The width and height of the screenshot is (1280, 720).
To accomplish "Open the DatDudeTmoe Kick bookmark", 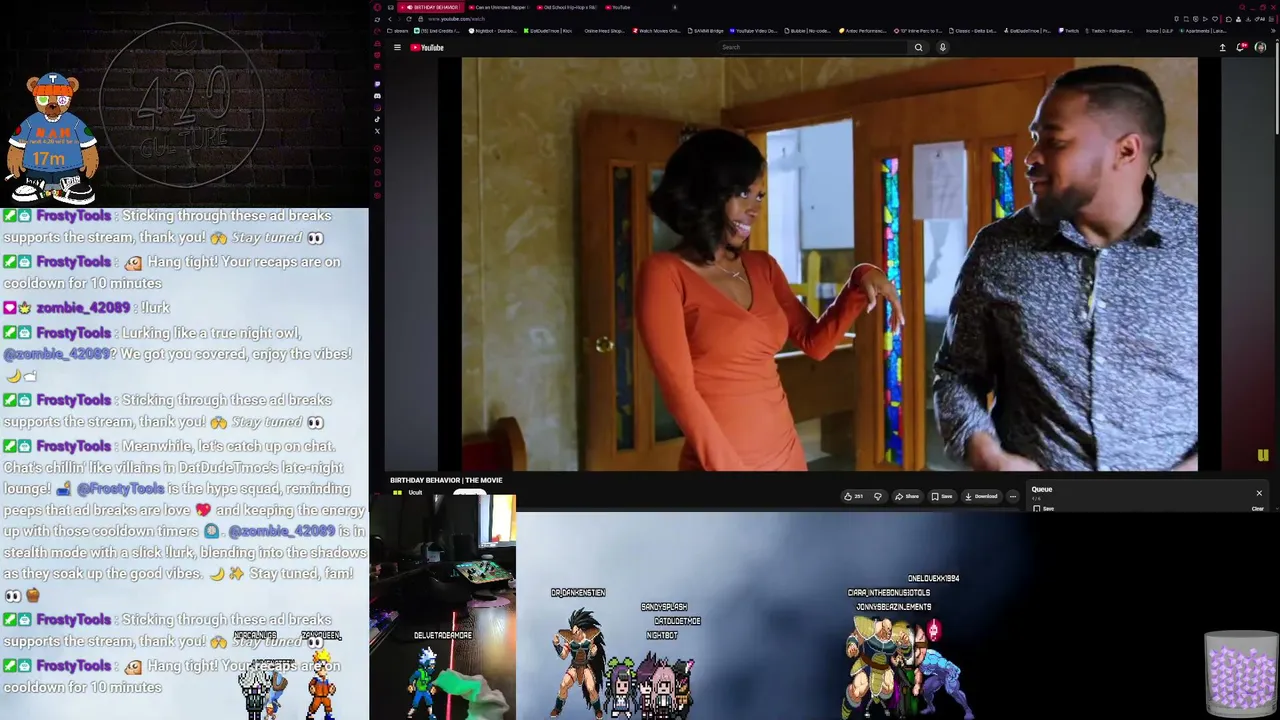I will click(548, 31).
